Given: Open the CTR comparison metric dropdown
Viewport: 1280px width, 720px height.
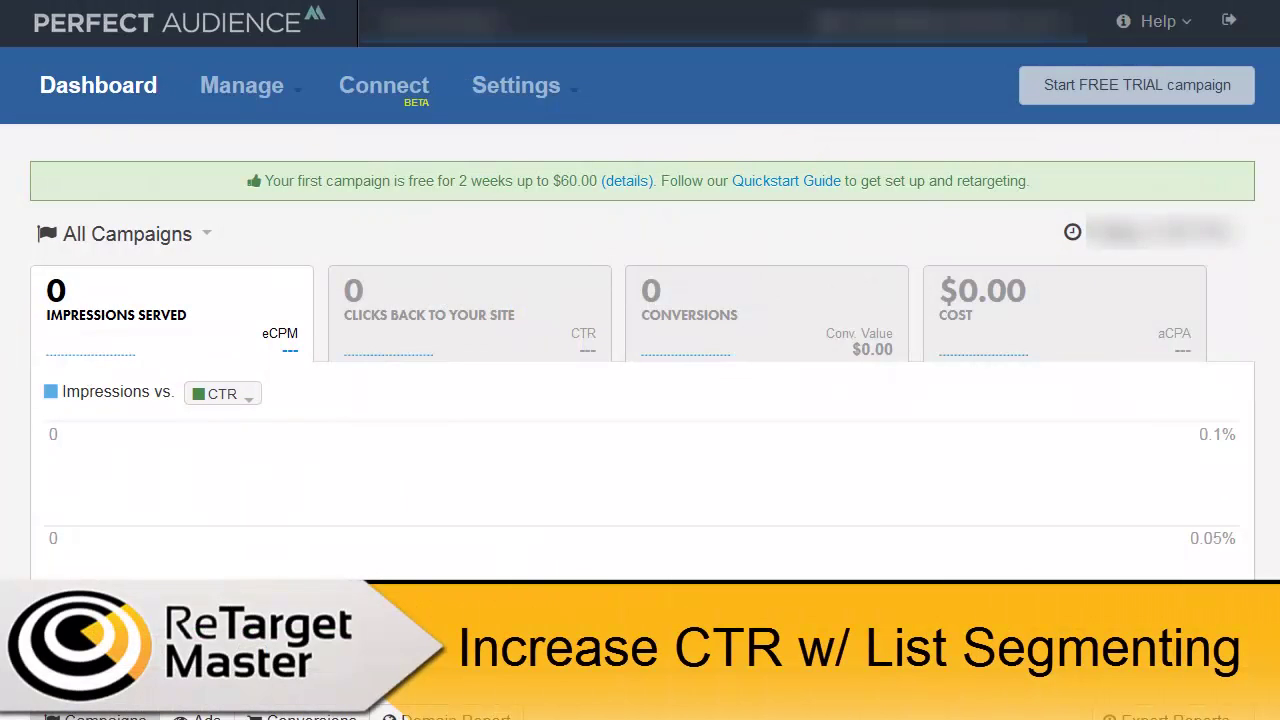Looking at the screenshot, I should [222, 394].
